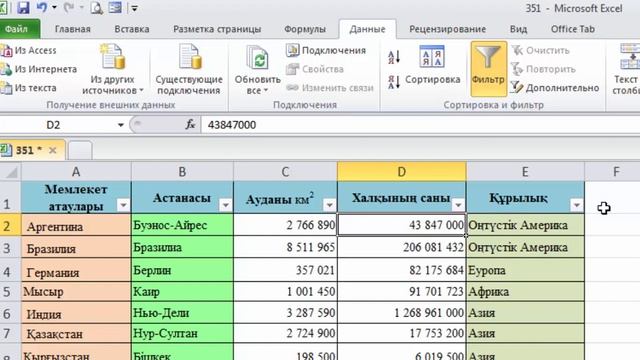Select cell with Аргентина
The image size is (640, 360).
coord(76,225)
